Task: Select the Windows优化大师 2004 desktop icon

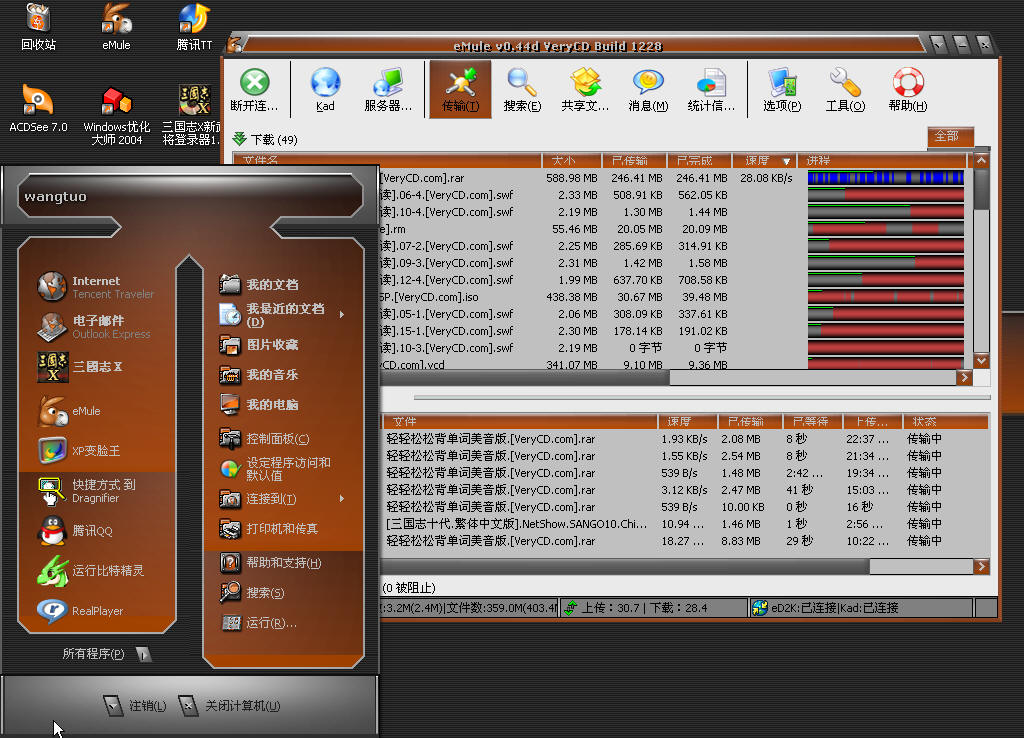Action: tap(116, 116)
